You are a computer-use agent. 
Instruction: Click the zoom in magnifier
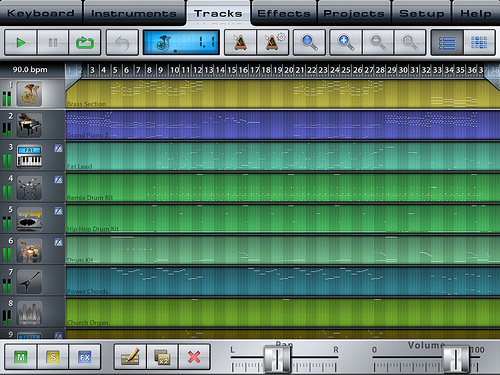[x=345, y=43]
